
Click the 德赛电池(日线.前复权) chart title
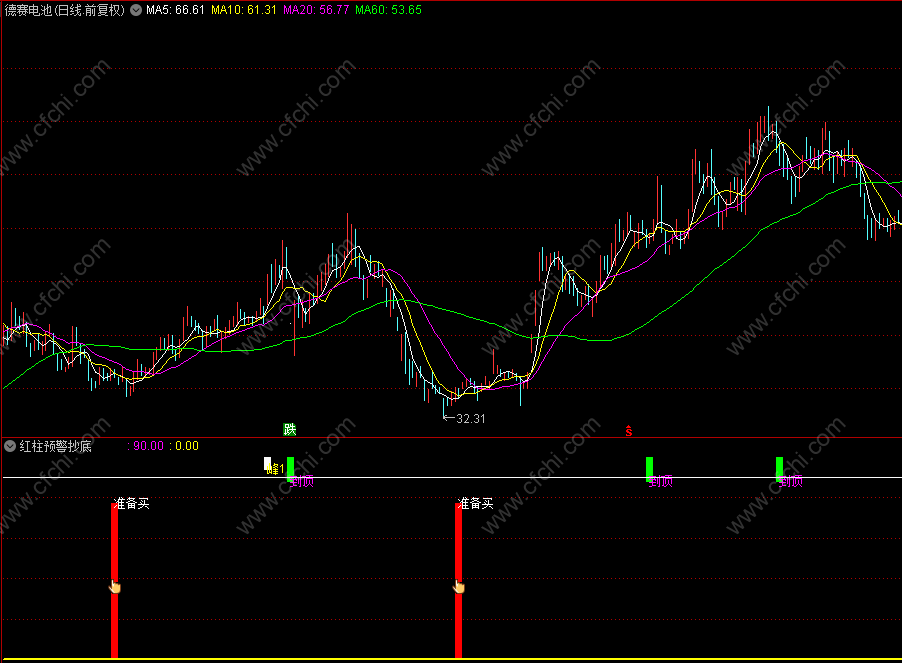click(x=64, y=10)
